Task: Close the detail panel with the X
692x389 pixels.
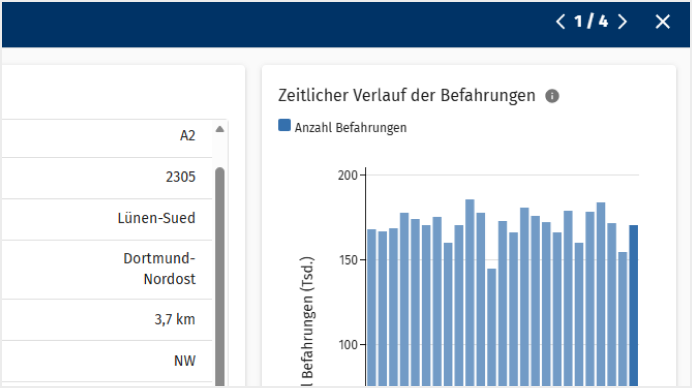Action: [x=662, y=22]
